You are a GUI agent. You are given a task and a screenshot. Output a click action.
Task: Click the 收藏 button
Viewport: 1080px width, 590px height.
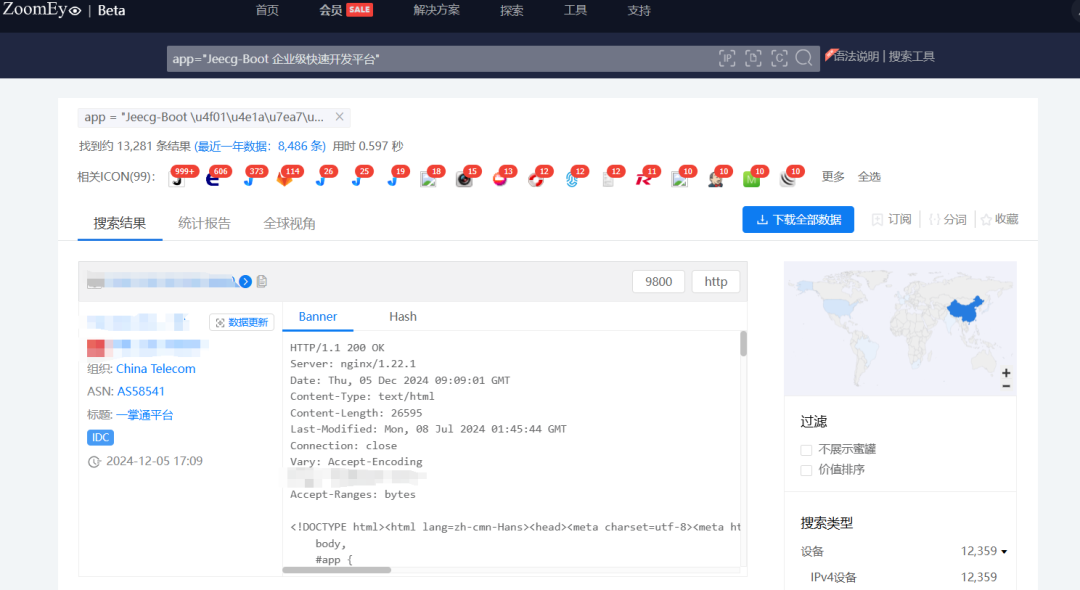pos(999,220)
